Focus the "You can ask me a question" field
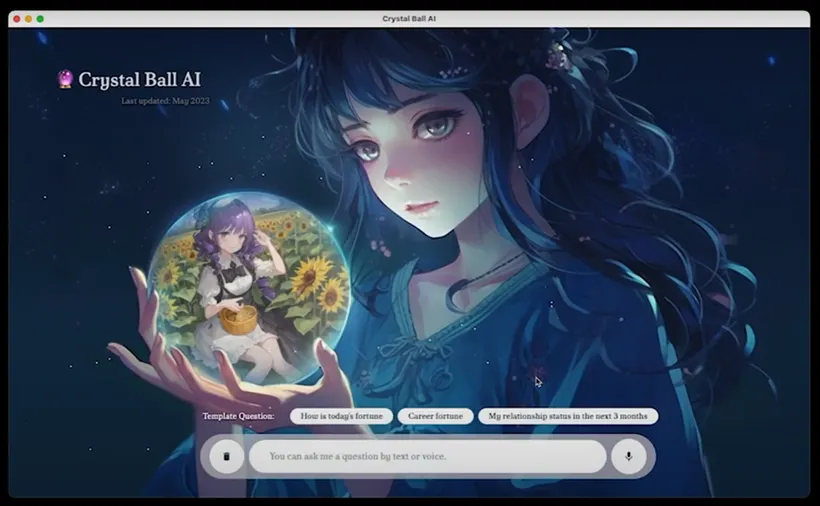 (x=427, y=457)
